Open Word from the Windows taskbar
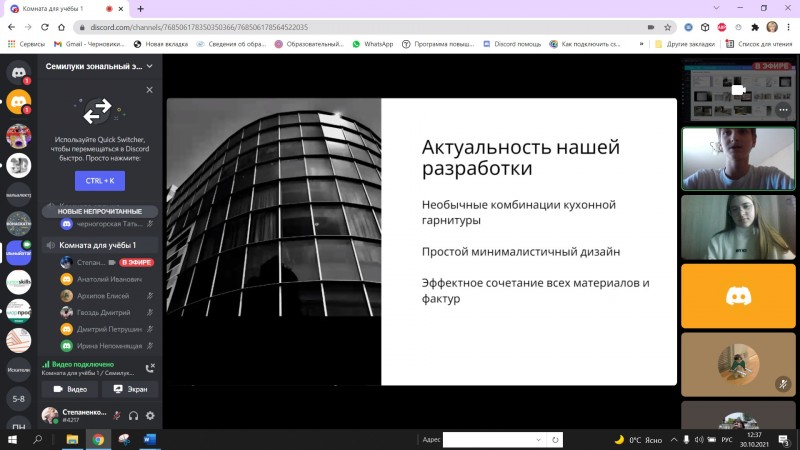The width and height of the screenshot is (800, 450). click(x=150, y=439)
